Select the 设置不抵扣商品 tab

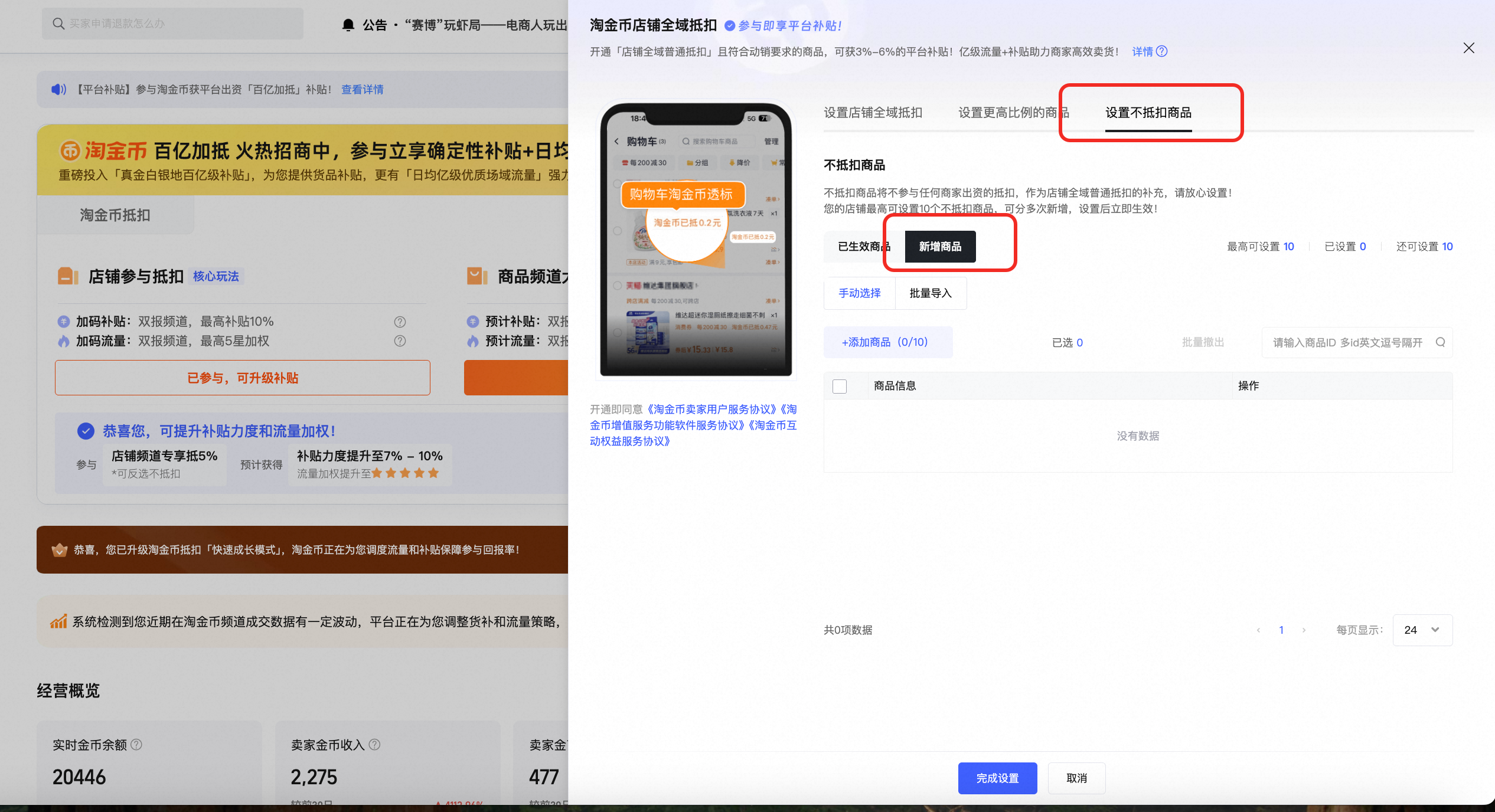click(x=1148, y=112)
